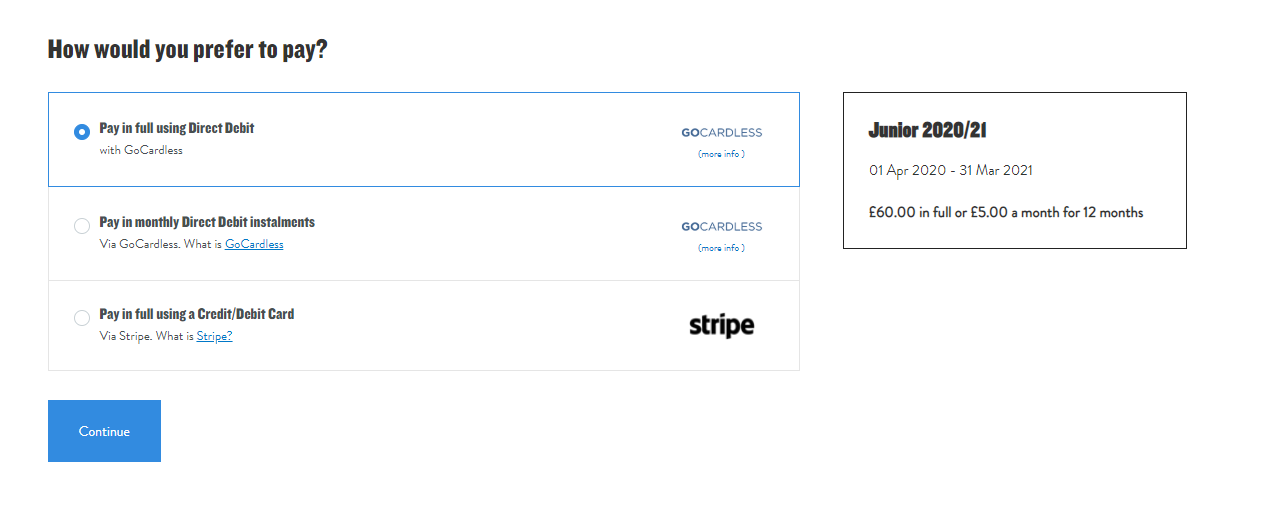The height and width of the screenshot is (510, 1262).
Task: Click 'Pay in monthly Direct Debit instalments' label
Action: [207, 222]
